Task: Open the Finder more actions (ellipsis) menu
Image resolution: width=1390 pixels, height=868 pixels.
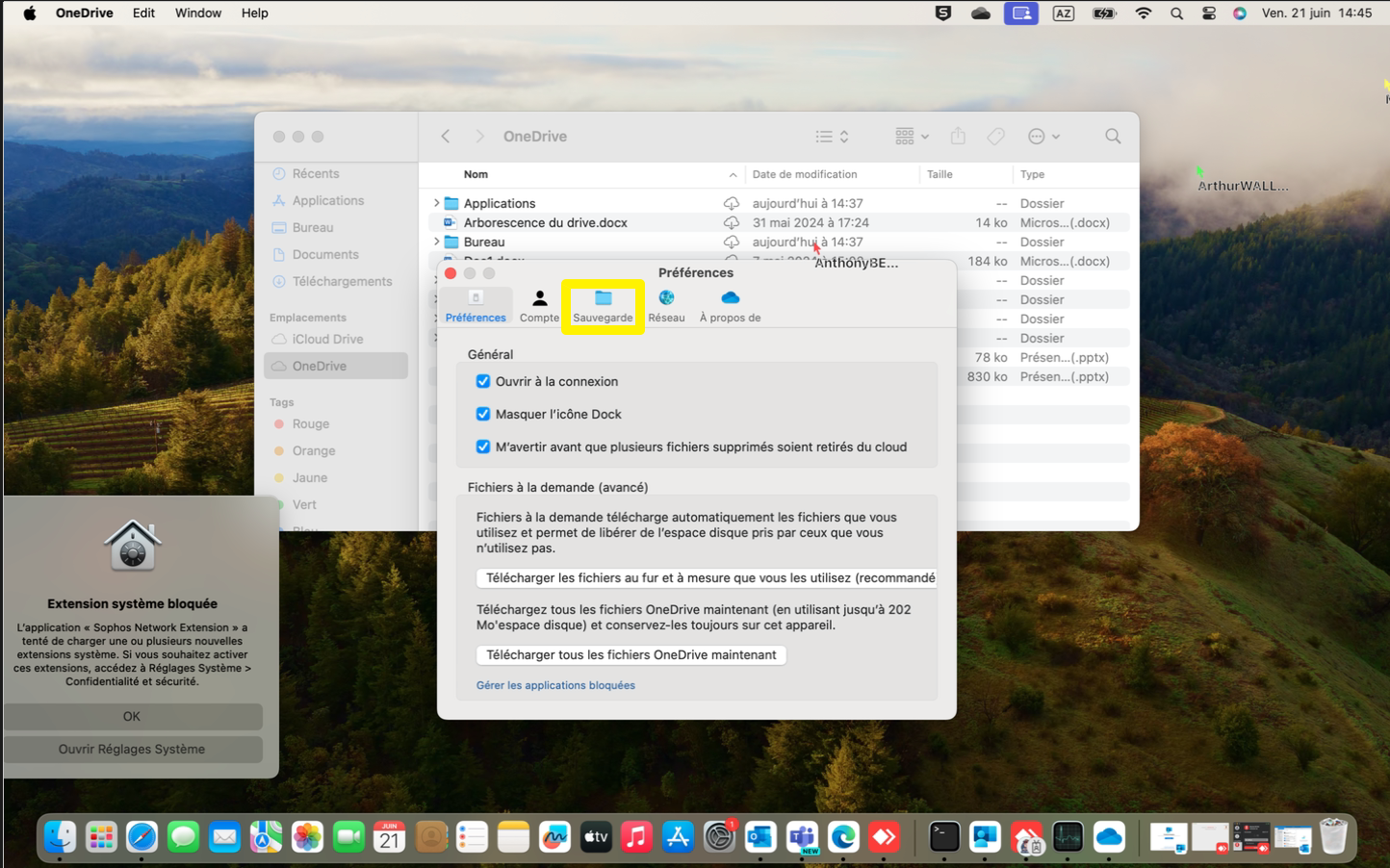Action: point(1043,137)
